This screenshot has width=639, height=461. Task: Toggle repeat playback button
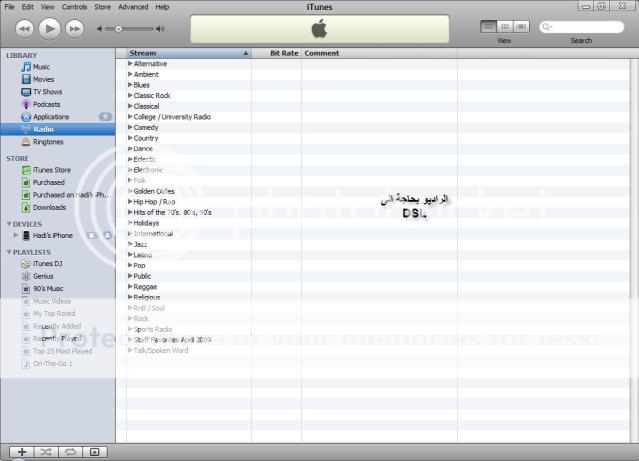pyautogui.click(x=71, y=452)
